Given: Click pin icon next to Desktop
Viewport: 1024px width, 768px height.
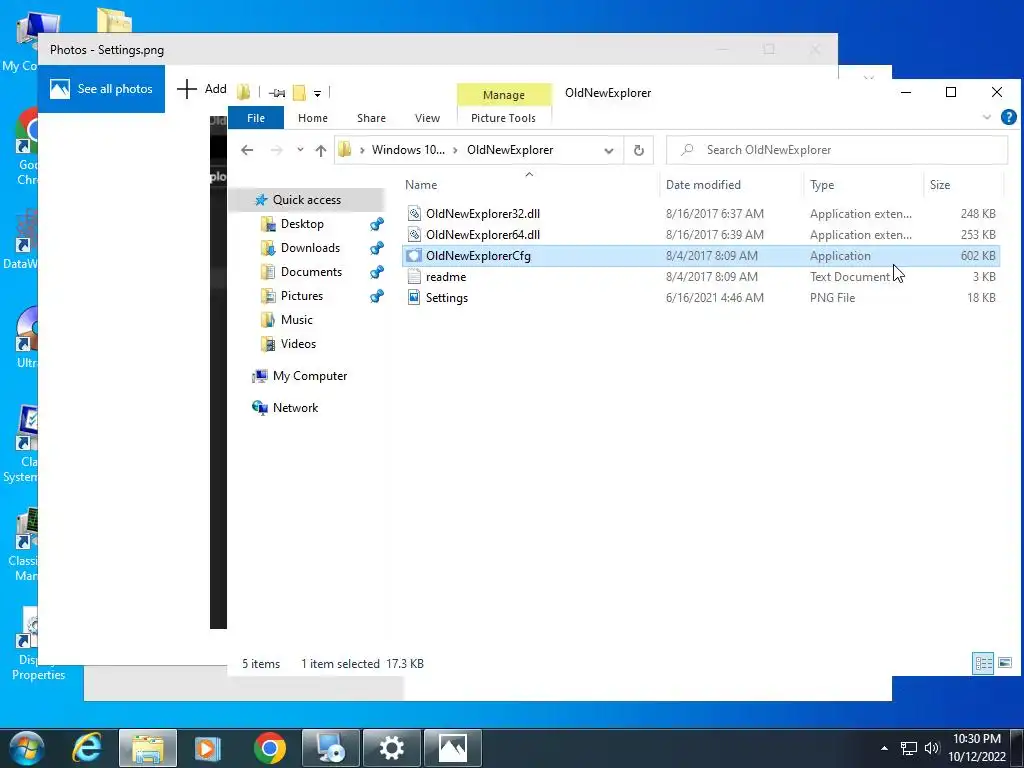Looking at the screenshot, I should [x=377, y=224].
